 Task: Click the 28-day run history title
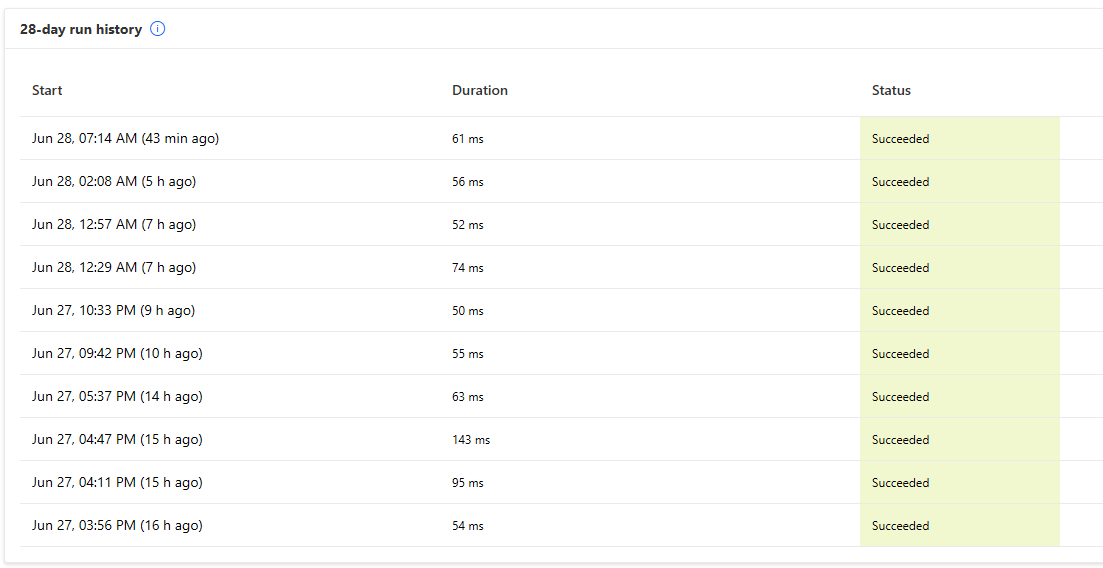tap(81, 30)
